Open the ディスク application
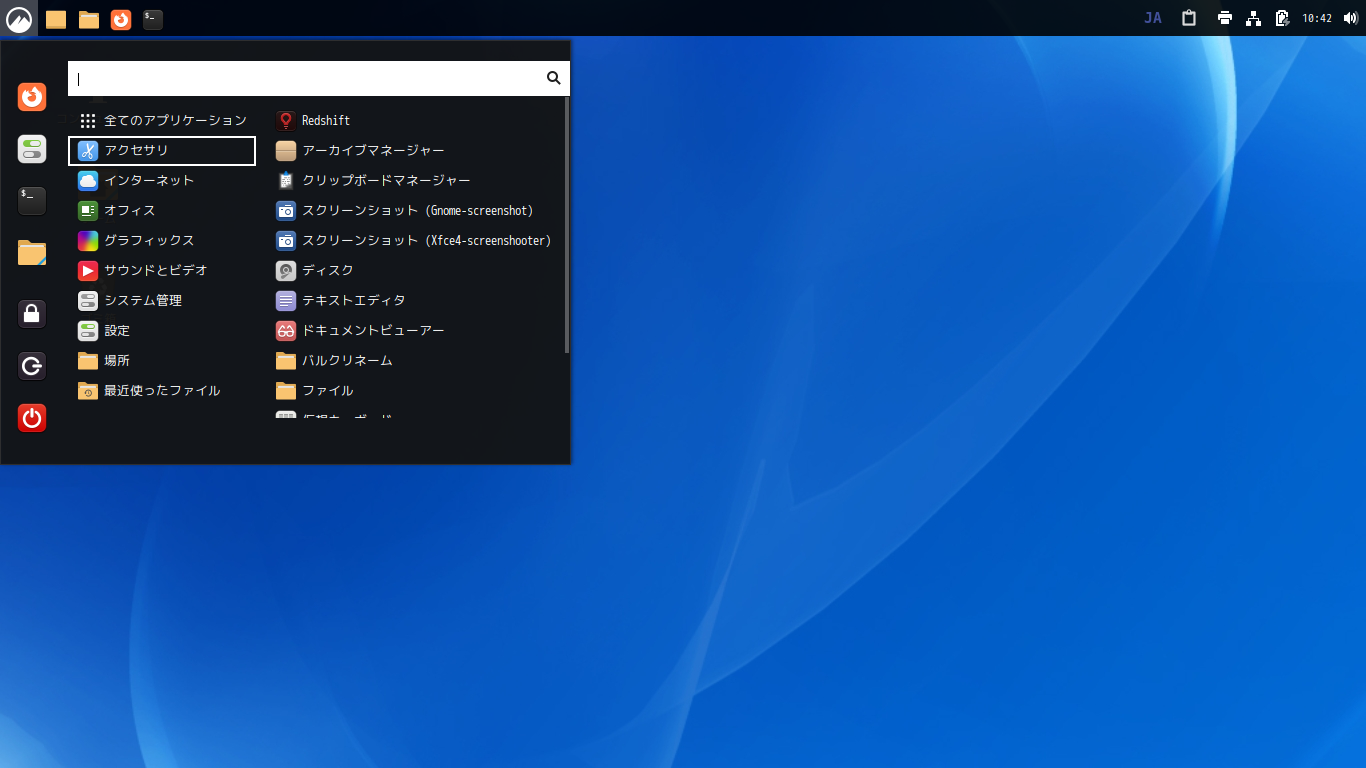This screenshot has width=1366, height=768. (414, 271)
